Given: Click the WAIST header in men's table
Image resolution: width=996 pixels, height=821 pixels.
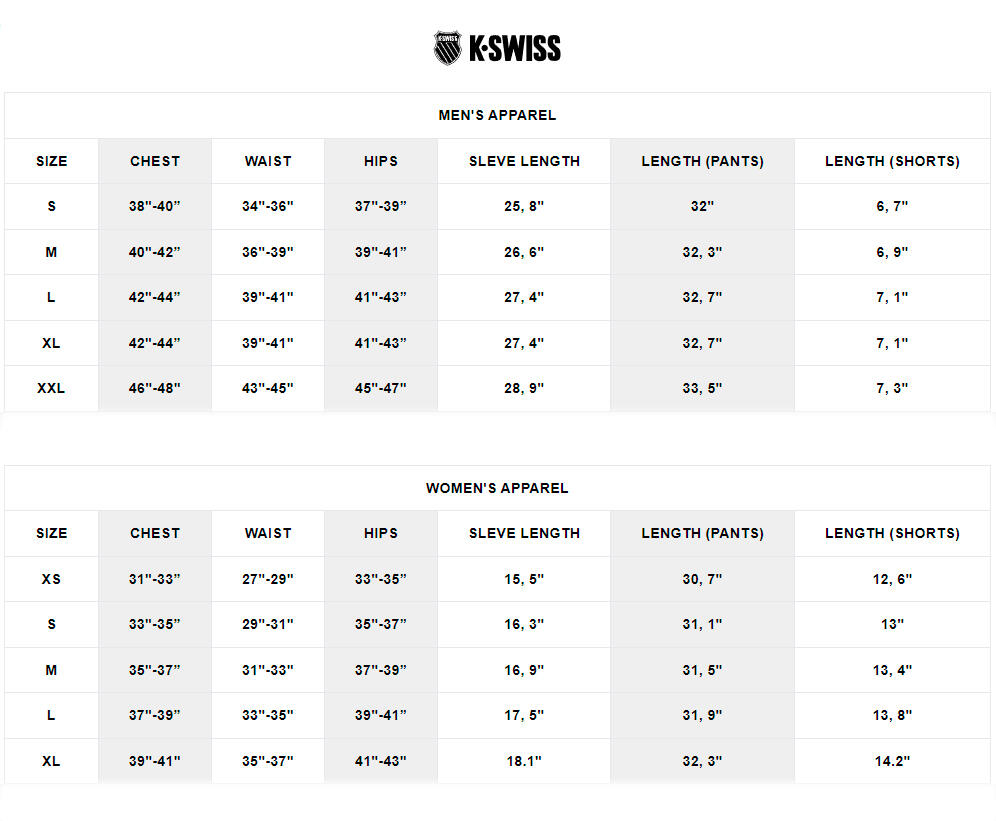Looking at the screenshot, I should tap(268, 161).
